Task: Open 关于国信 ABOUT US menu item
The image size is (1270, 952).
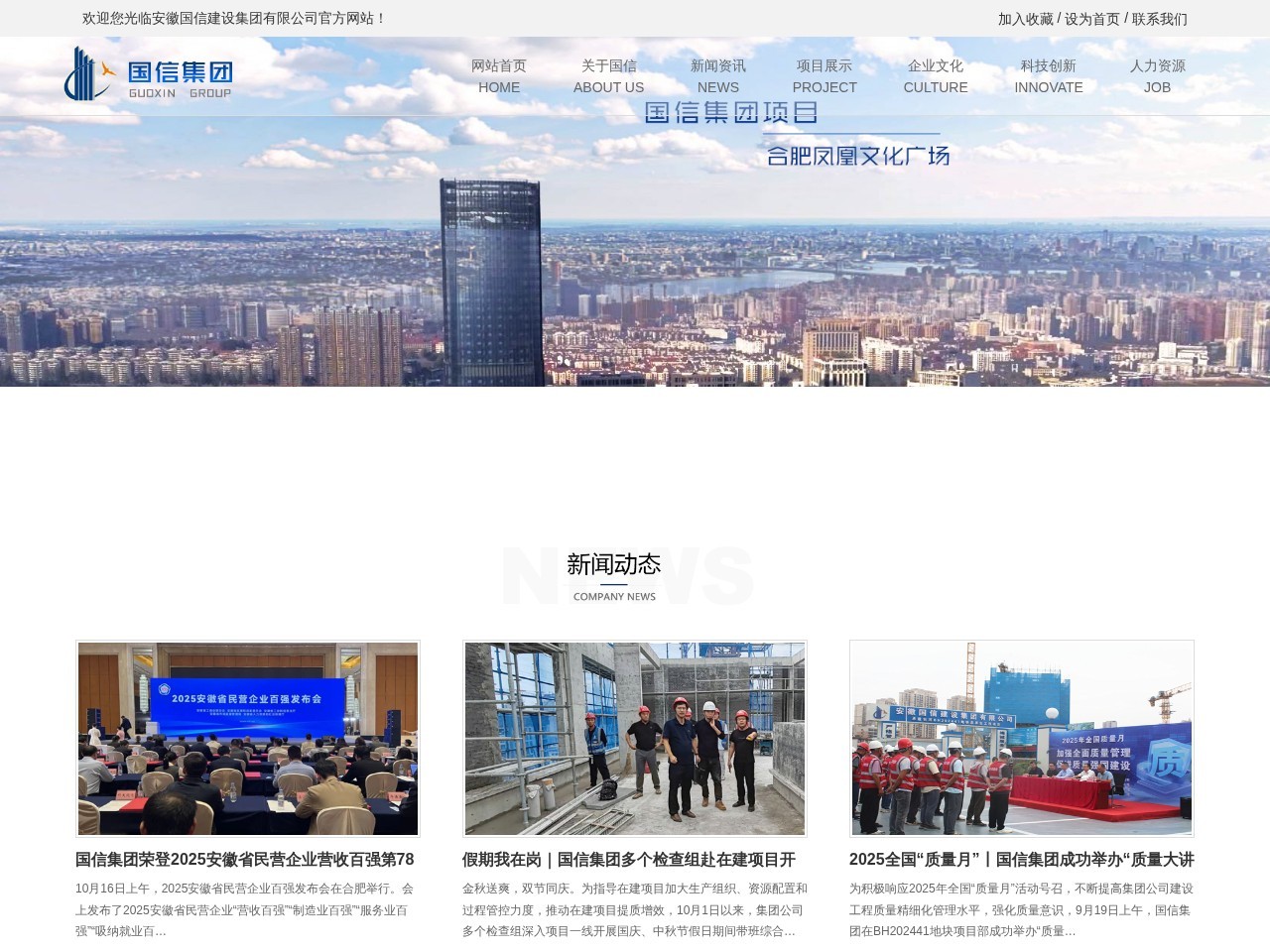Action: coord(608,76)
